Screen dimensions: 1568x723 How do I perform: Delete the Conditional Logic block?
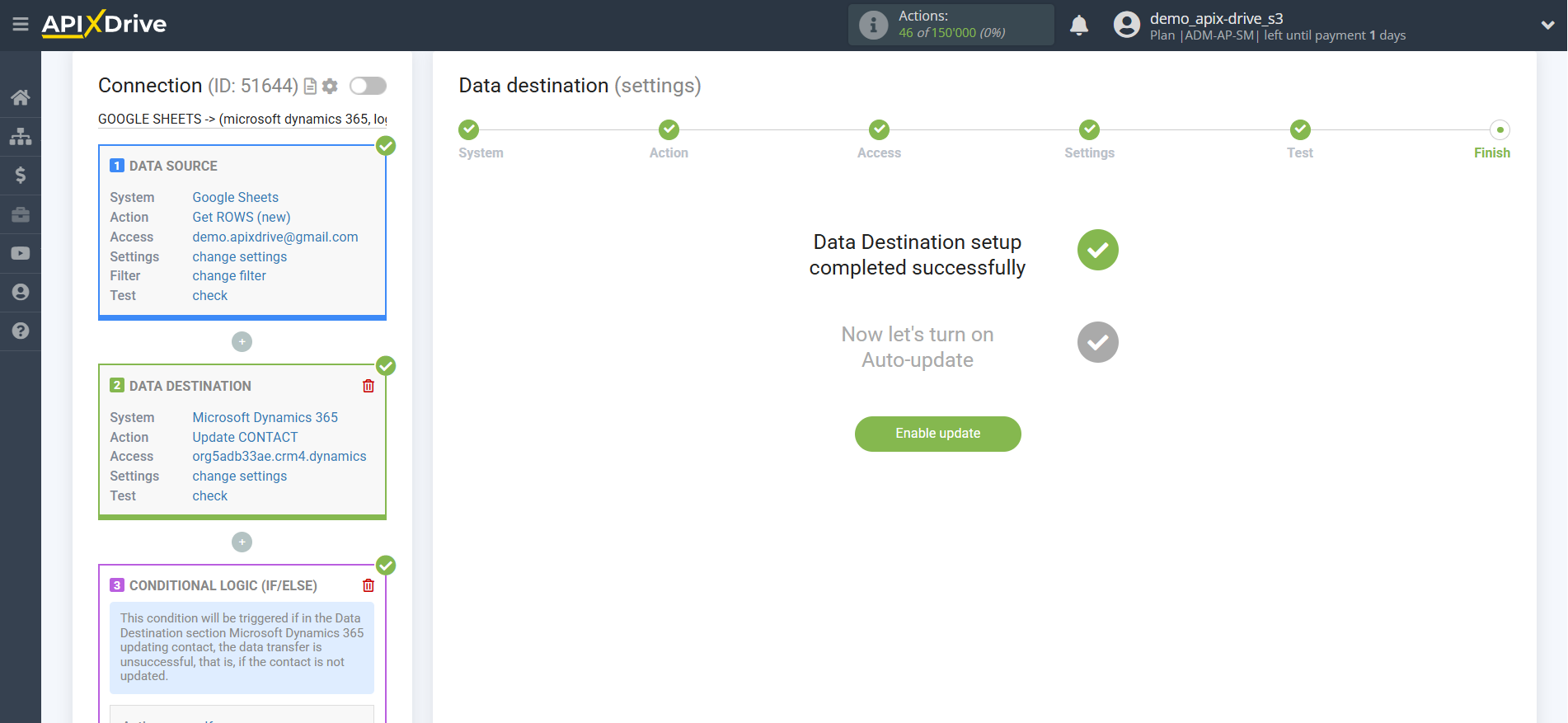click(369, 585)
